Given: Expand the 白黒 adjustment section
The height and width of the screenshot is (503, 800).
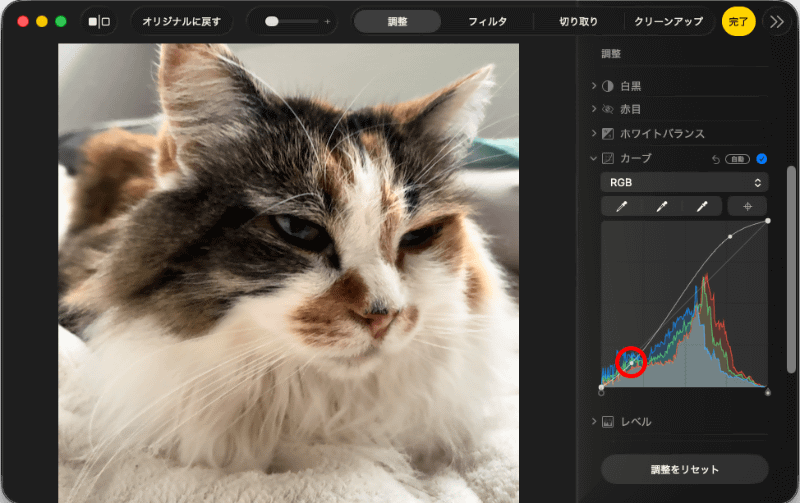Looking at the screenshot, I should coord(594,86).
